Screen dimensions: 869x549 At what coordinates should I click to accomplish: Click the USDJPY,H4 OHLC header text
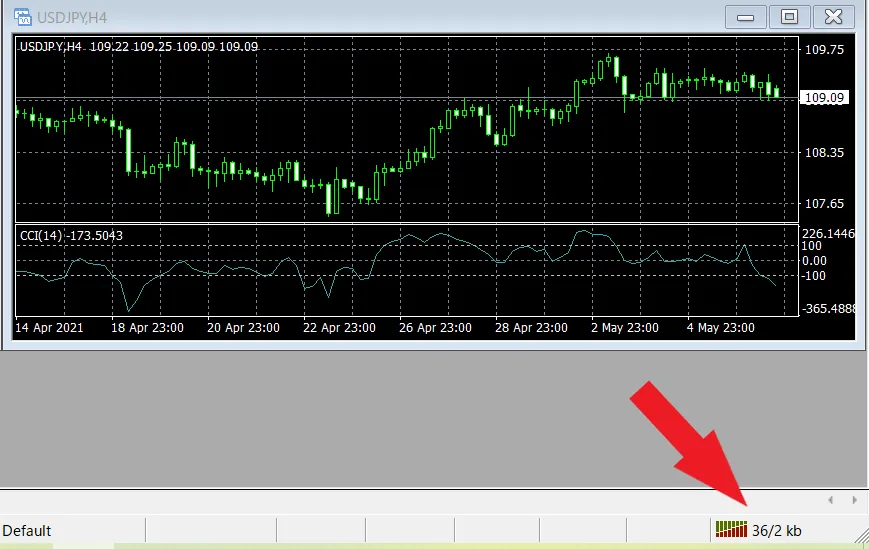pyautogui.click(x=138, y=46)
